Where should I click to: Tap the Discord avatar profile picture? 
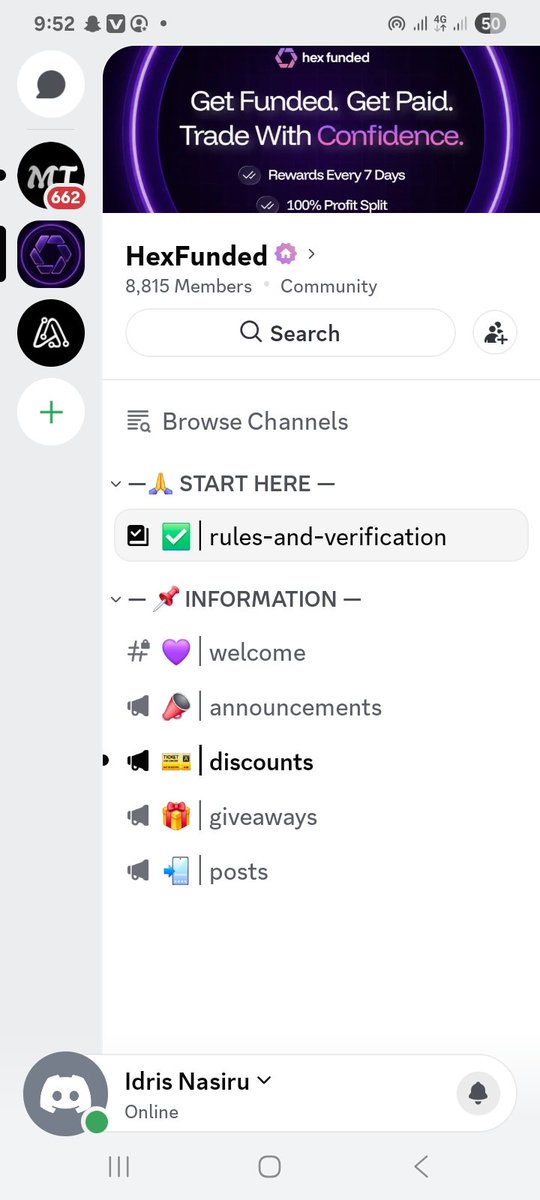point(65,1092)
